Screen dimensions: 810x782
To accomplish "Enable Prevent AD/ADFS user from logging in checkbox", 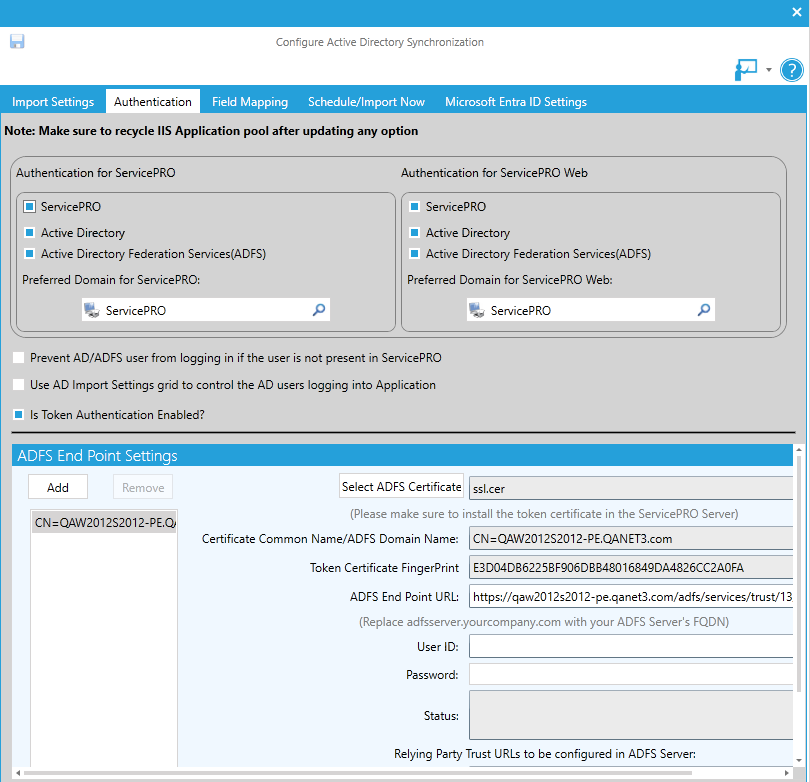I will click(x=19, y=357).
